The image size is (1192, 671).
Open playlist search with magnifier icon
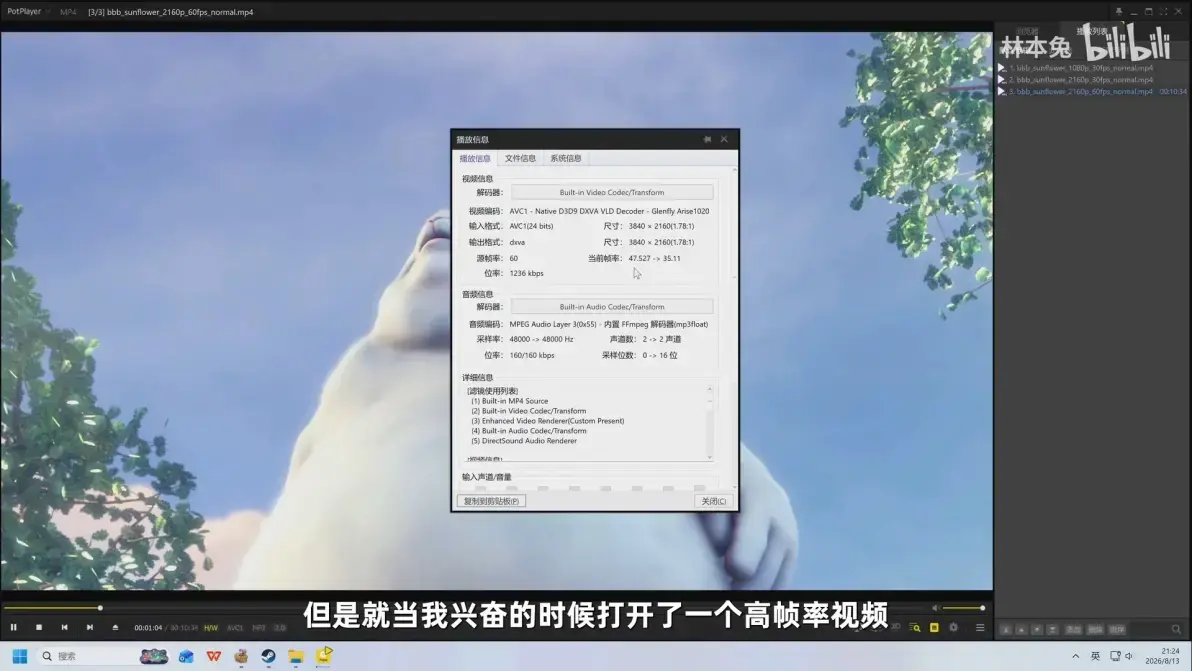point(1176,630)
